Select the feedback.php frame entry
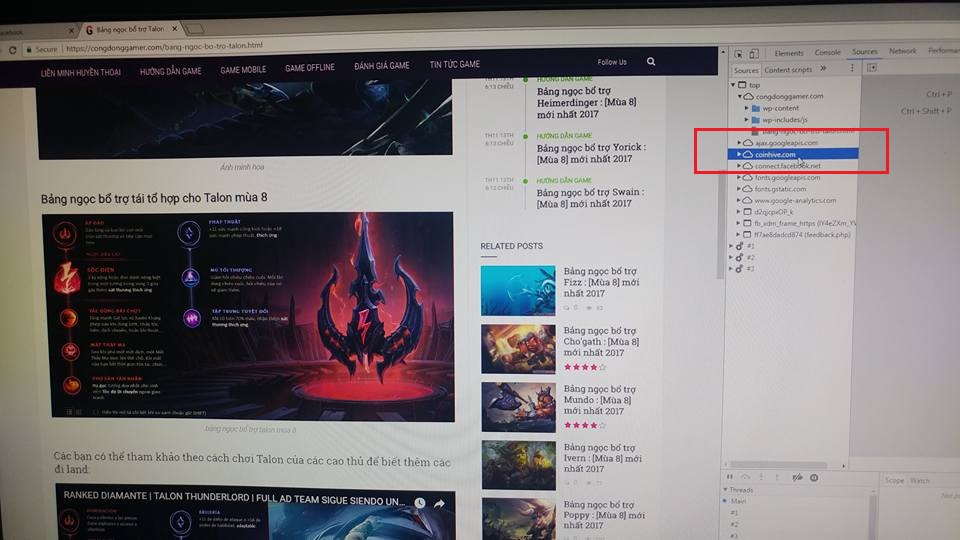The height and width of the screenshot is (540, 960). coord(802,234)
